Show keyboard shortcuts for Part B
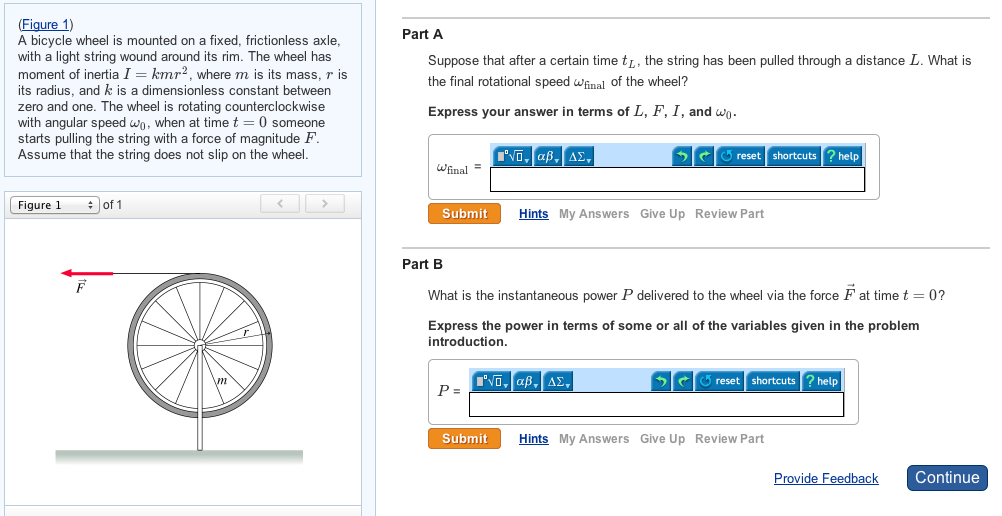 pyautogui.click(x=773, y=381)
